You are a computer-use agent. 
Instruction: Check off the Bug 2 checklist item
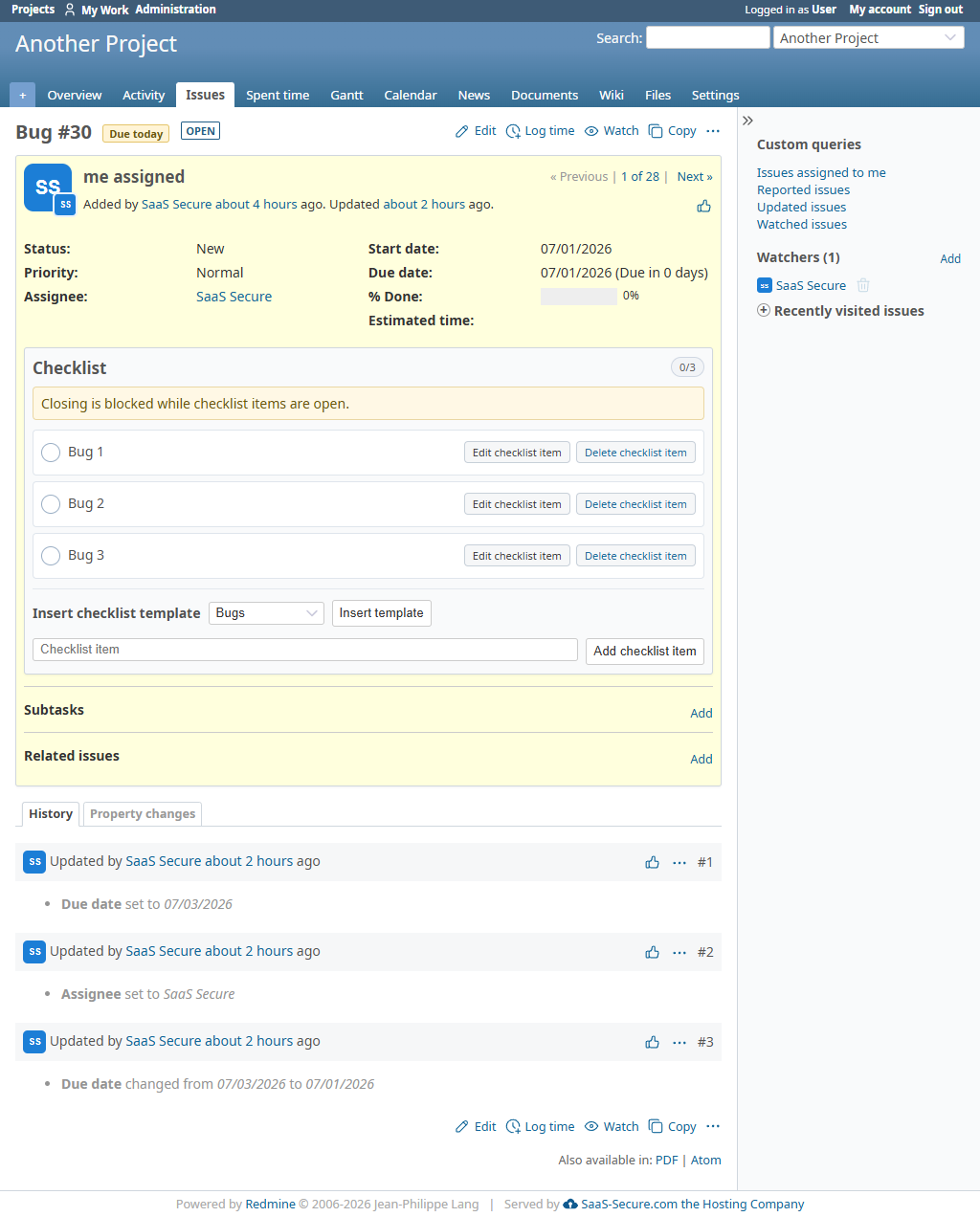[x=51, y=504]
